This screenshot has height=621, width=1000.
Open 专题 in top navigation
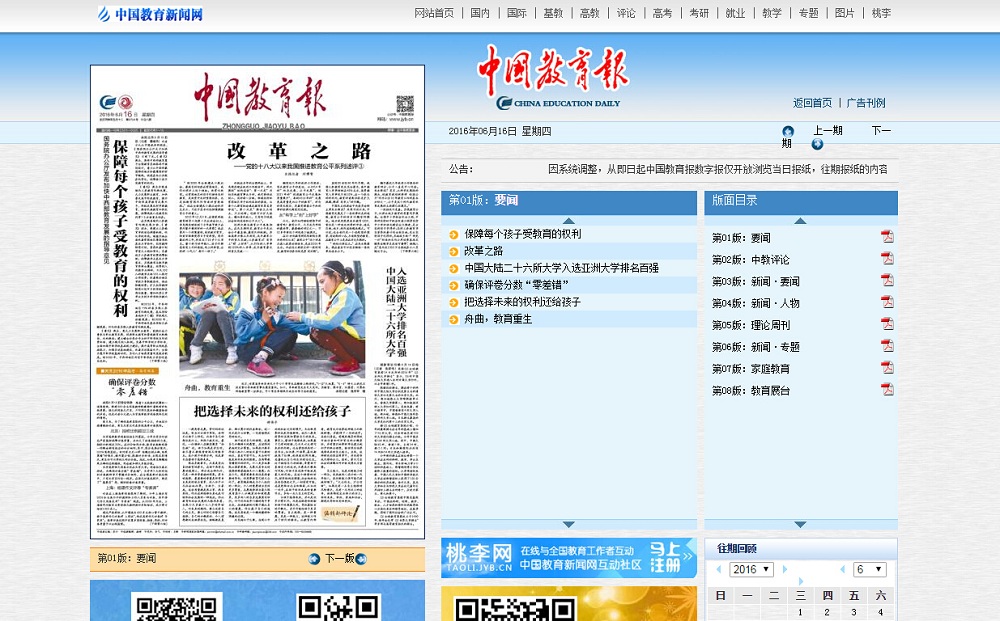(808, 13)
